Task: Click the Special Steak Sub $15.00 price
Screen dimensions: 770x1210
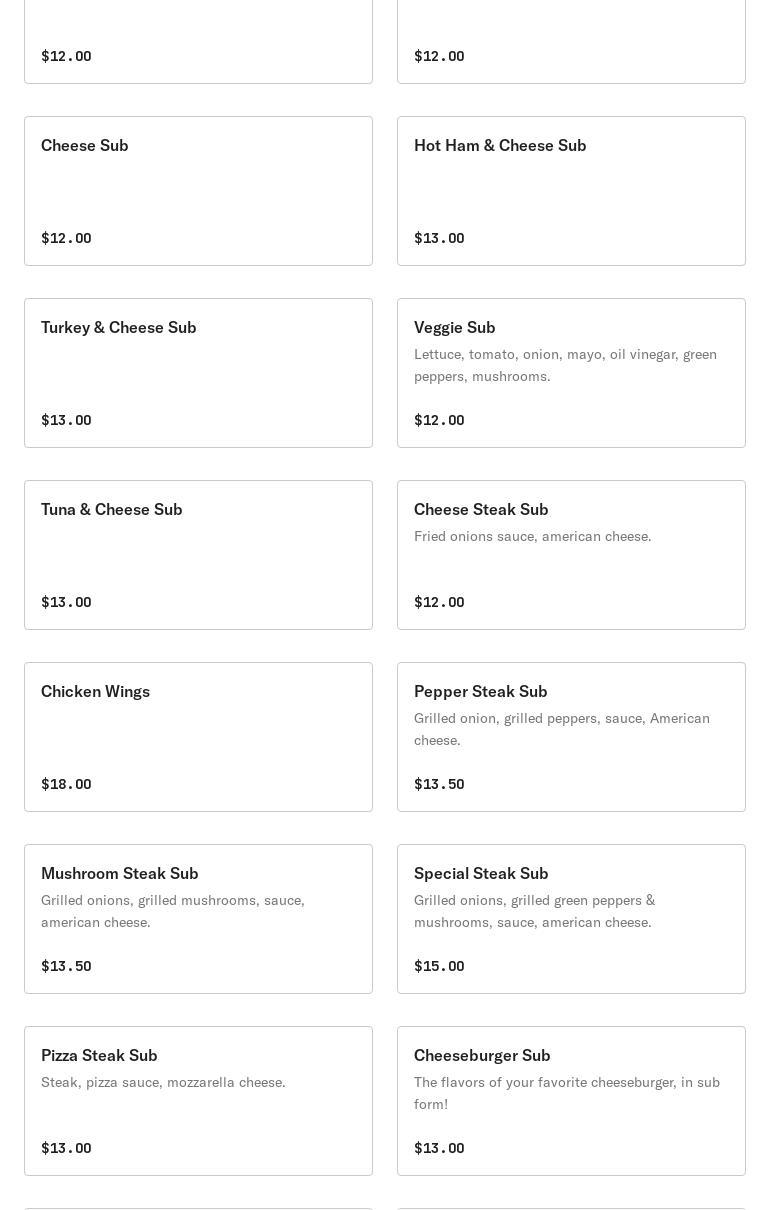Action: tap(439, 966)
